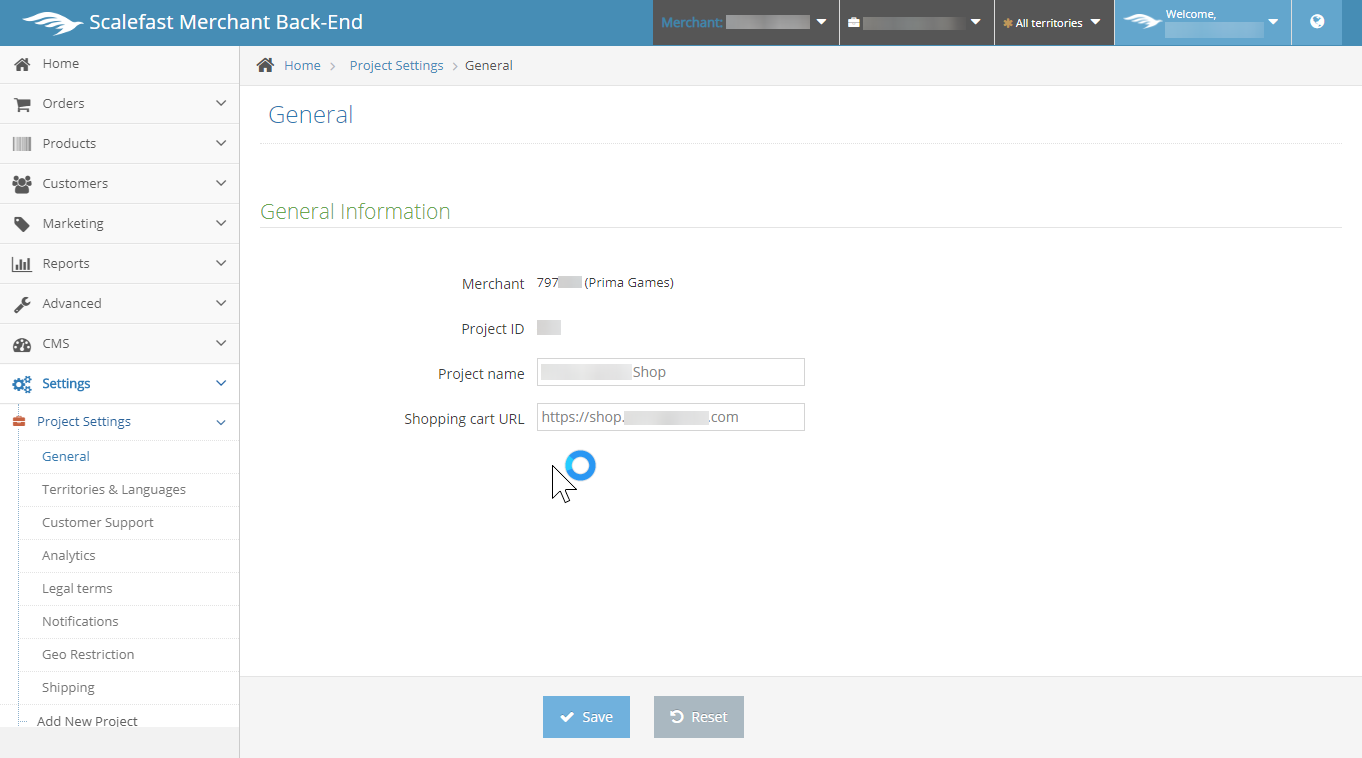Screen dimensions: 1362x758
Task: Click the CMS dashboard gauge icon
Action: coord(21,344)
